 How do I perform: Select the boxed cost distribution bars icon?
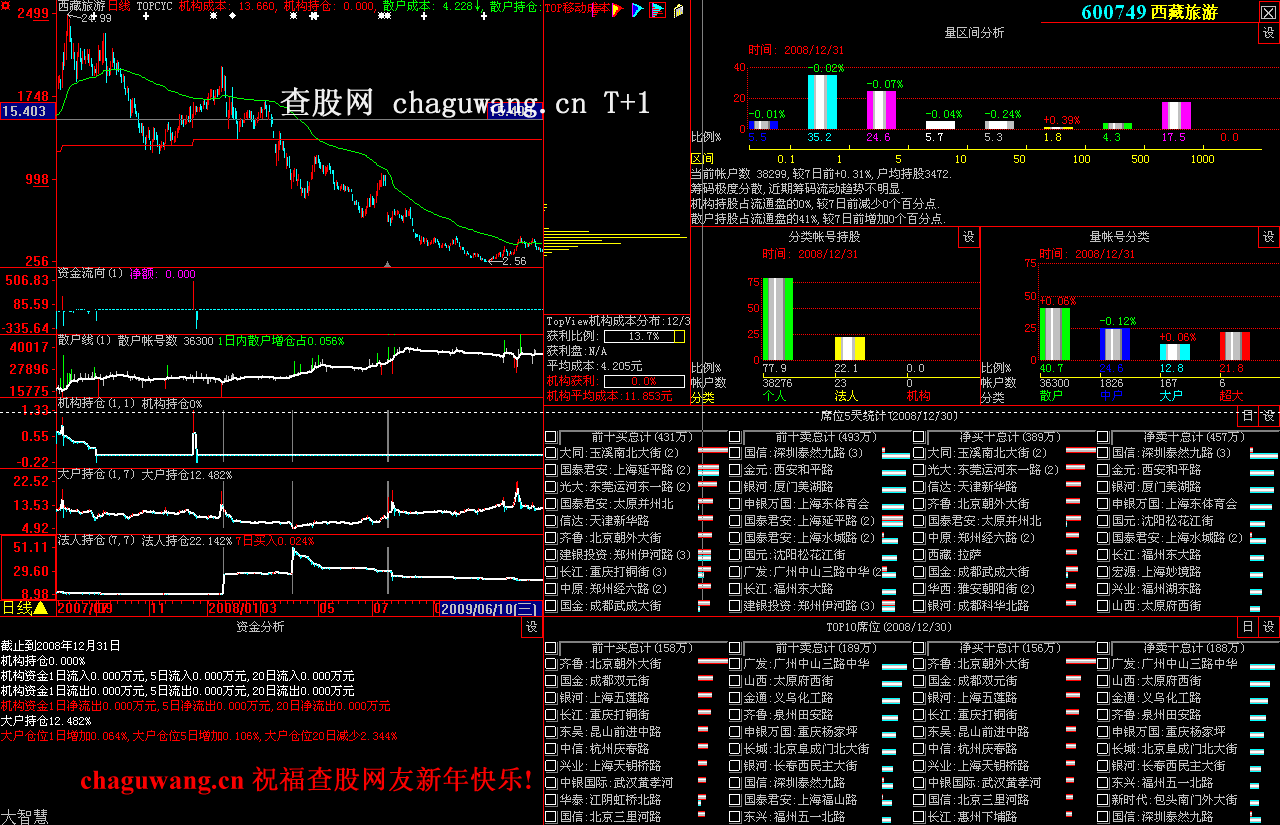tap(657, 10)
